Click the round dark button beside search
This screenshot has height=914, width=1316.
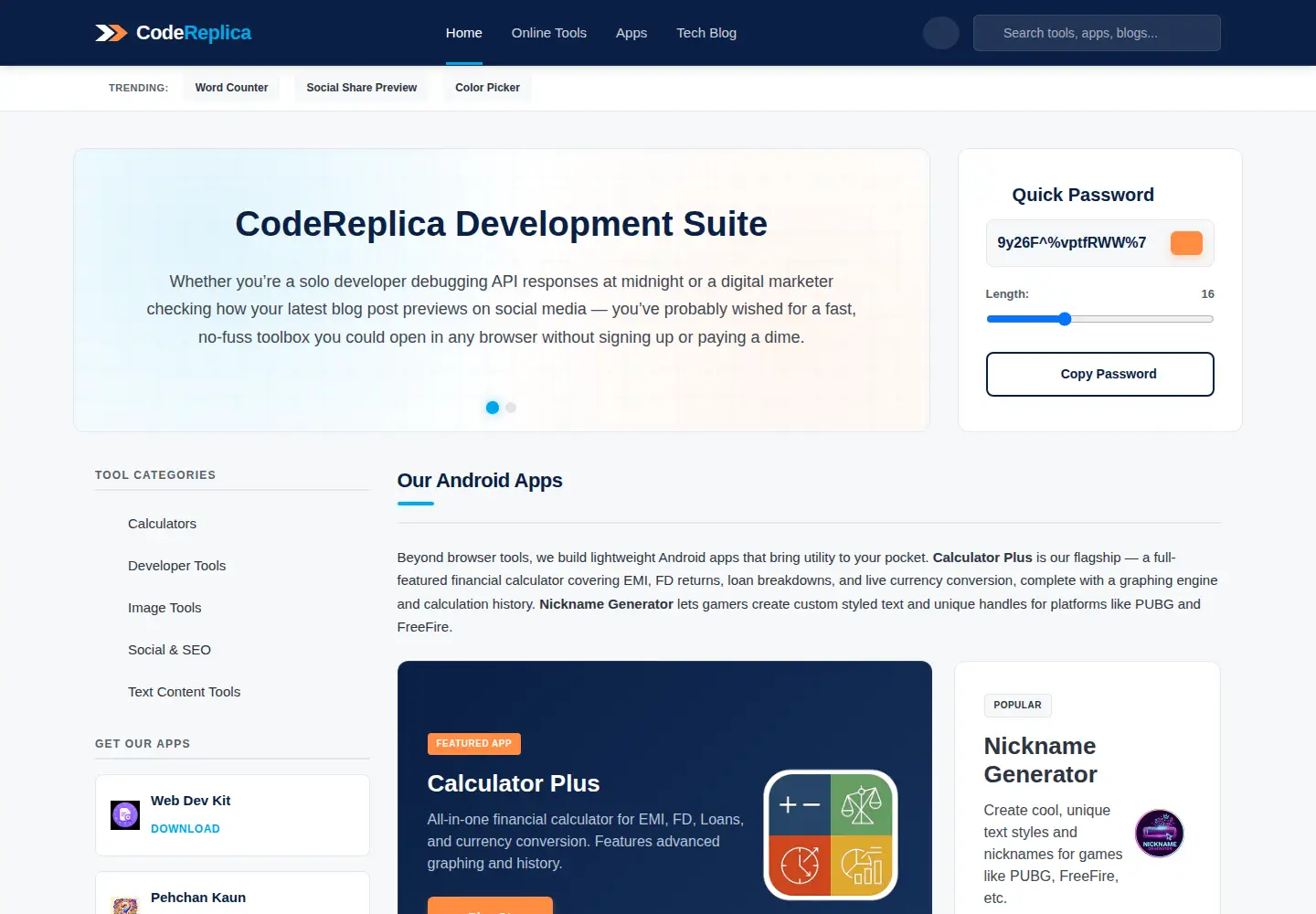point(941,33)
